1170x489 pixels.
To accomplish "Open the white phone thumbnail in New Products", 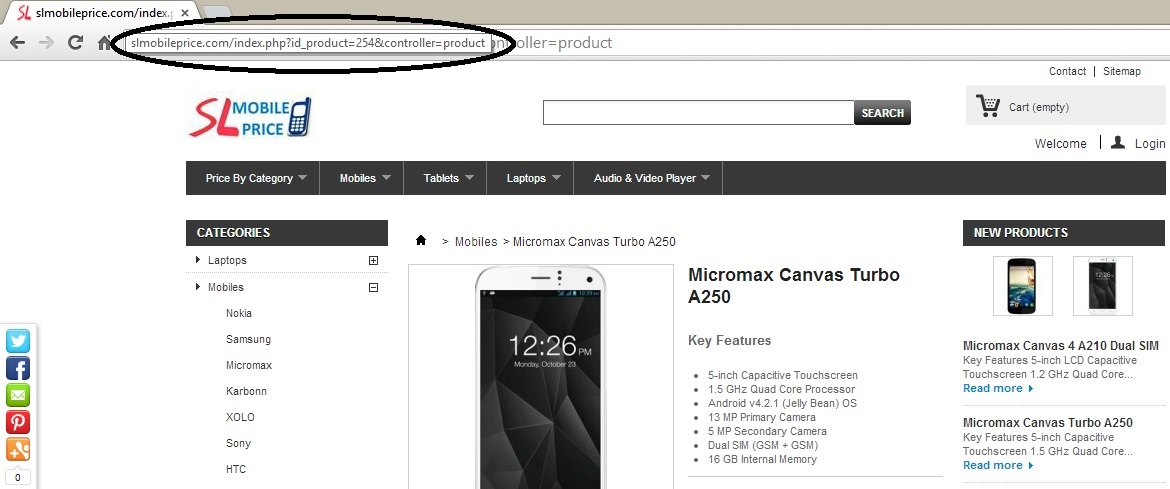I will pos(1102,286).
